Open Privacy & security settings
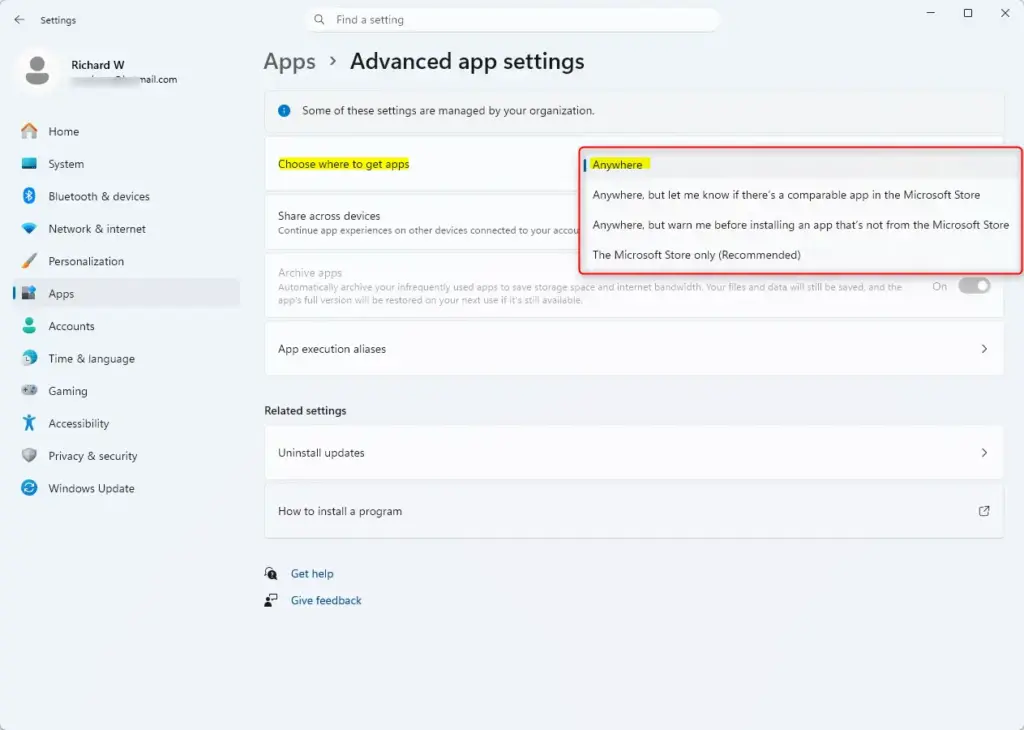This screenshot has width=1024, height=730. click(x=126, y=455)
